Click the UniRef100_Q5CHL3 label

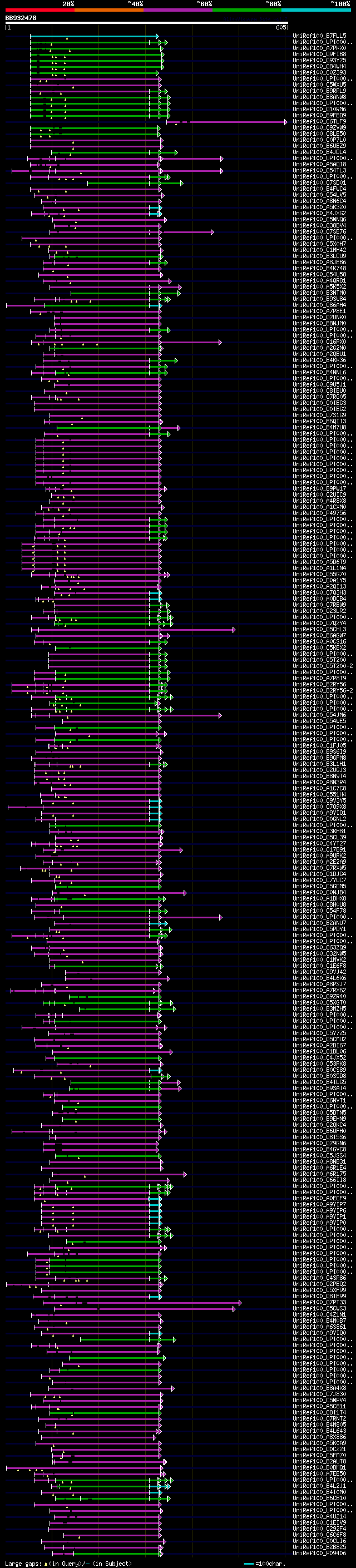[319, 630]
